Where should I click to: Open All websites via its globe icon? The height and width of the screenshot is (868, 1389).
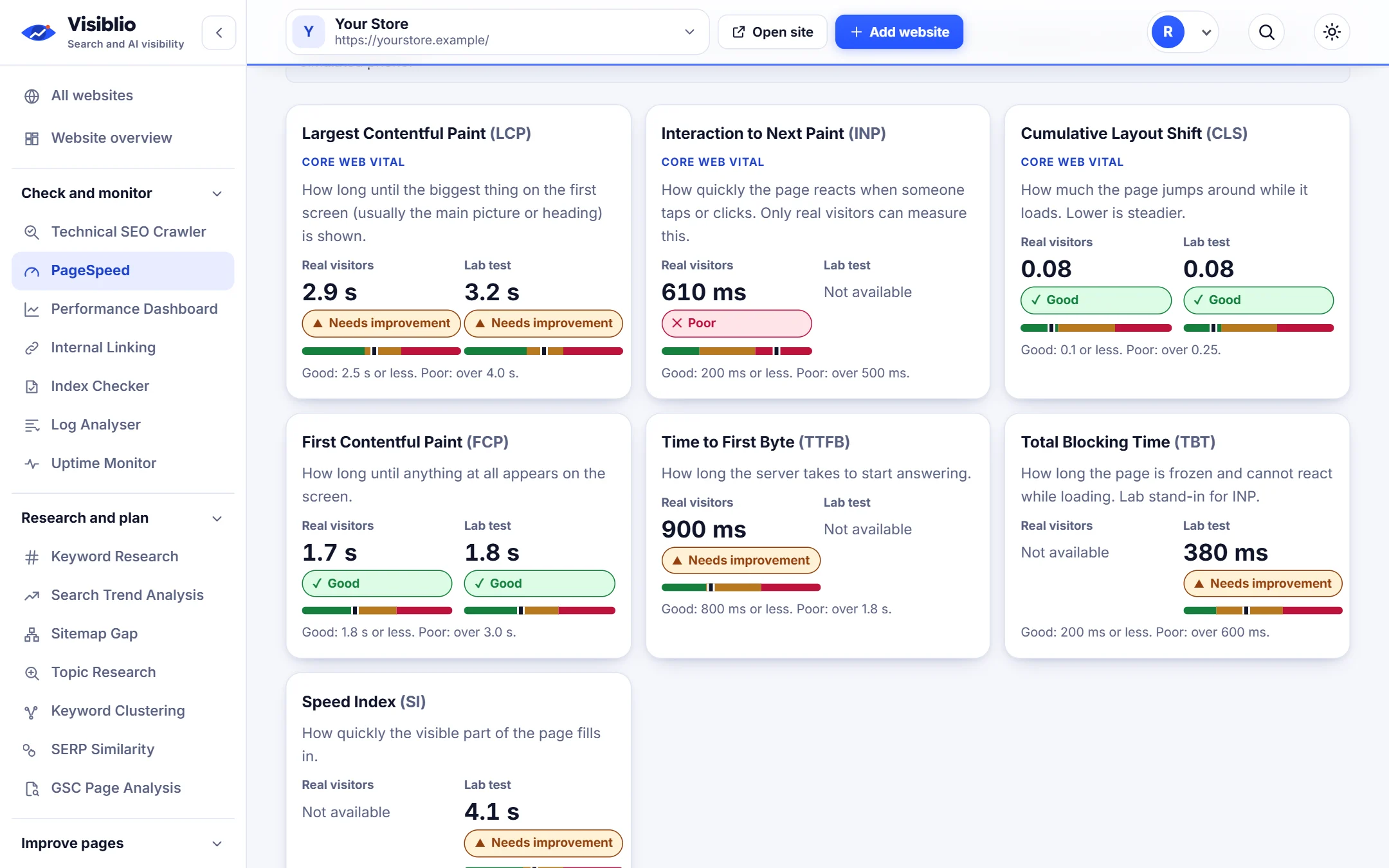click(x=32, y=96)
